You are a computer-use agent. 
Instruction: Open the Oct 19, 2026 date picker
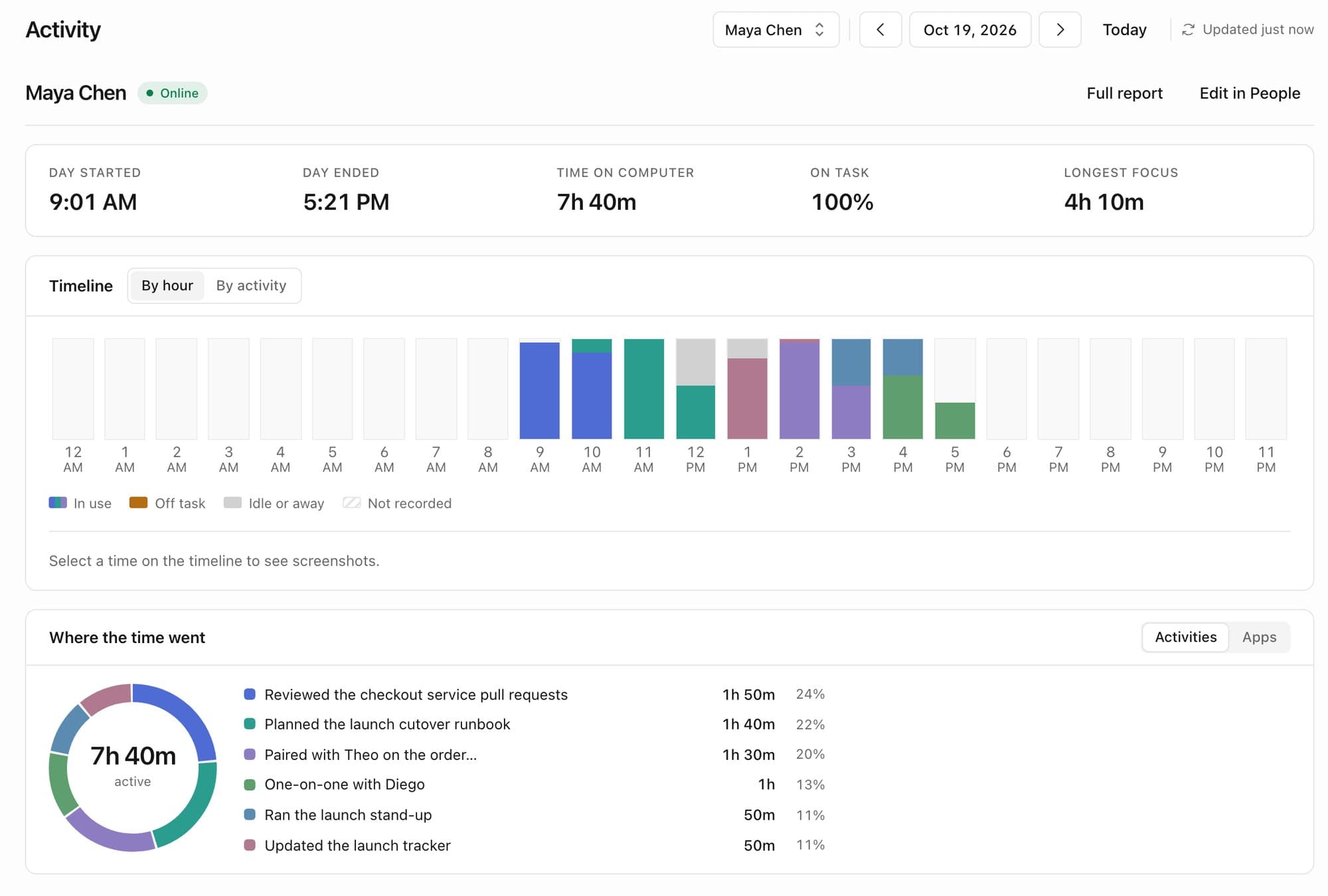point(970,30)
